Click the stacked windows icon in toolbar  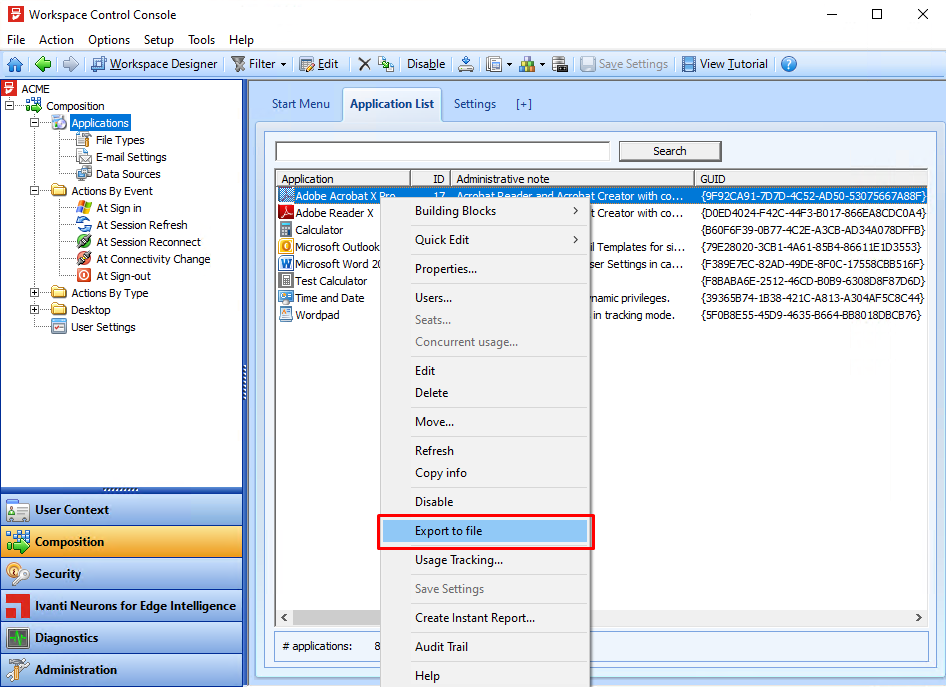[494, 64]
